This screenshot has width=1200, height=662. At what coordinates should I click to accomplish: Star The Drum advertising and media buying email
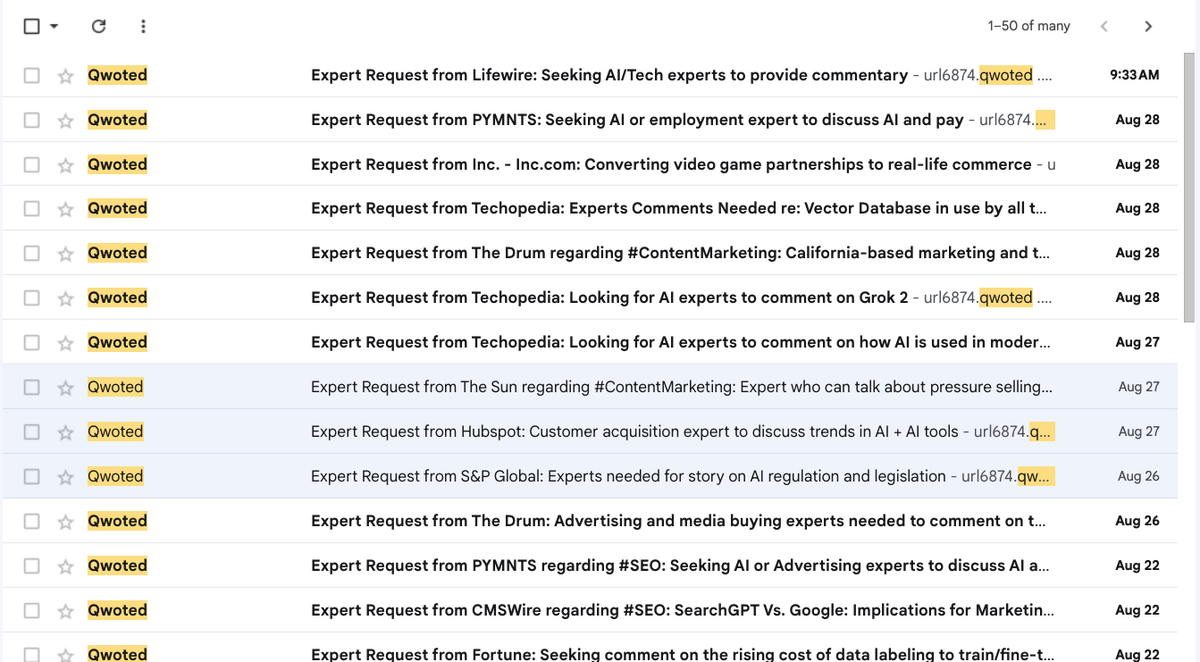[x=66, y=521]
